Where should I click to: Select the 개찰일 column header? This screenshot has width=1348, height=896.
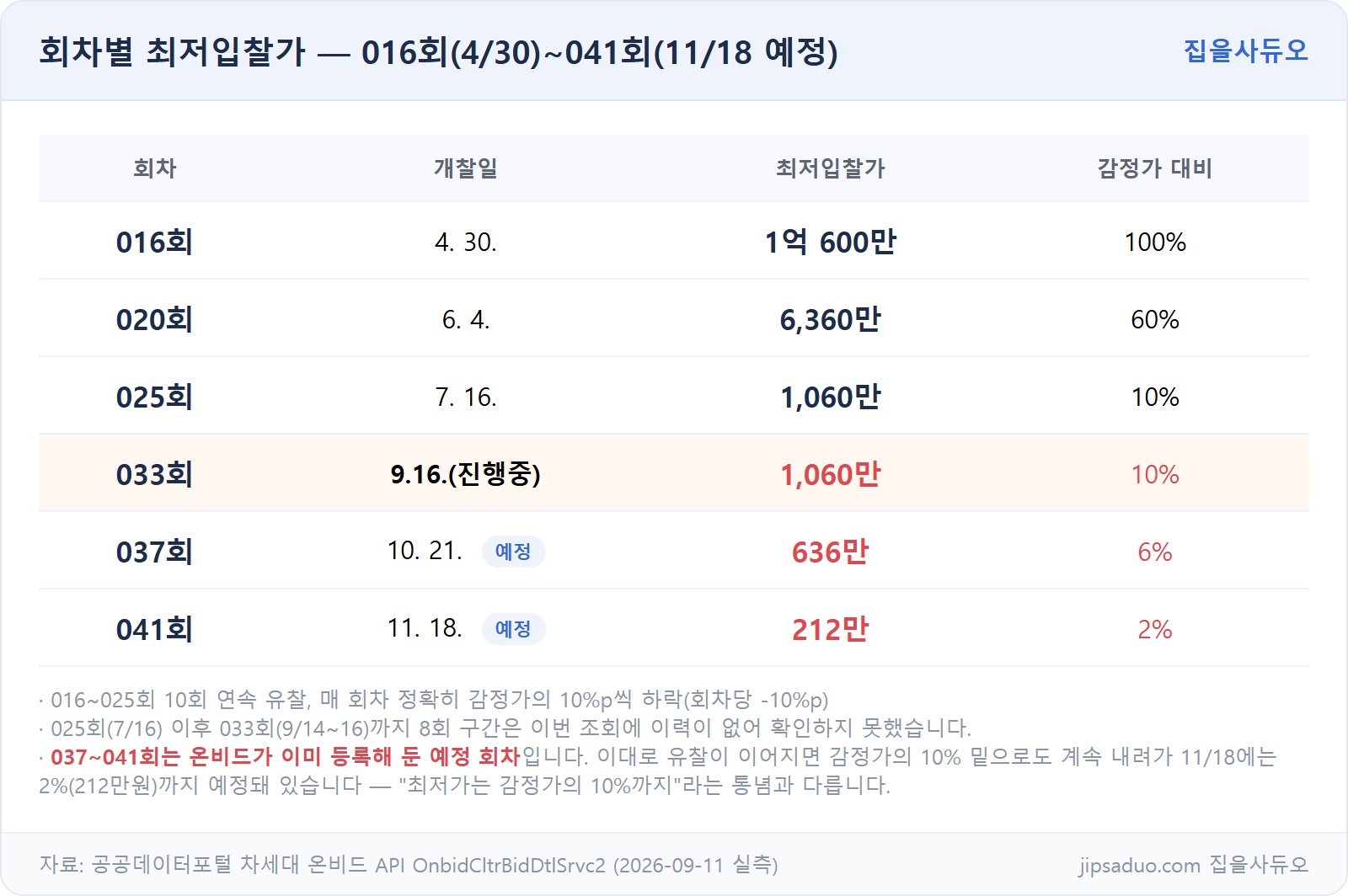pos(466,168)
